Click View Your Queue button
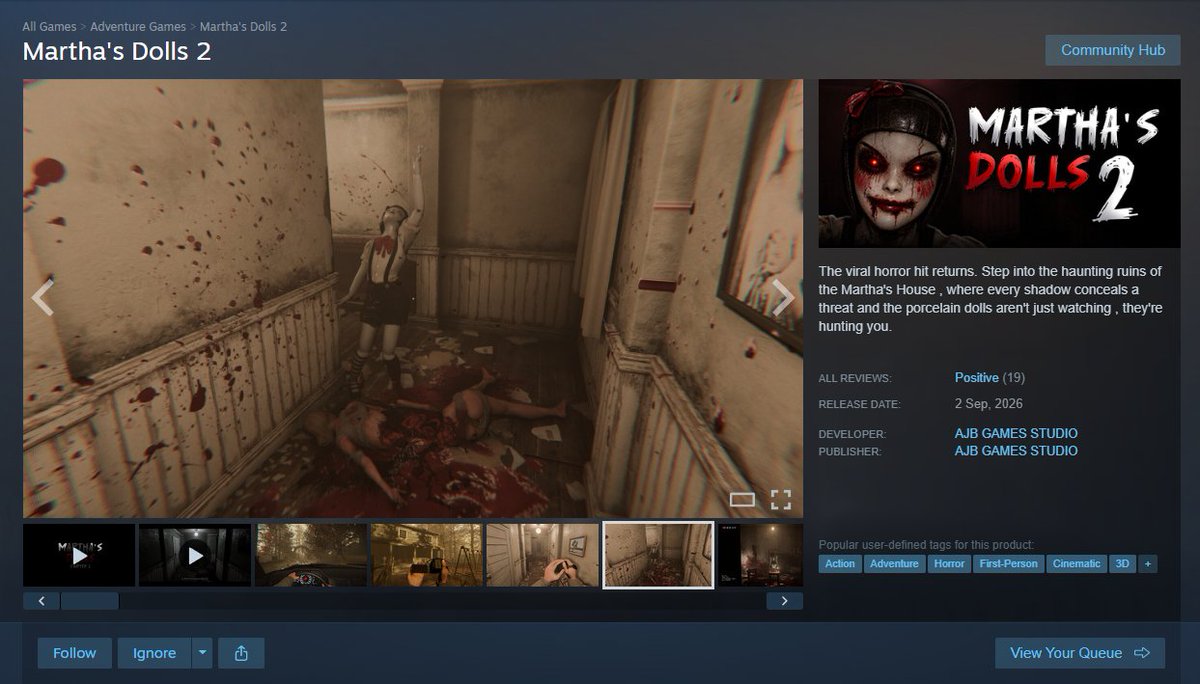 1080,653
